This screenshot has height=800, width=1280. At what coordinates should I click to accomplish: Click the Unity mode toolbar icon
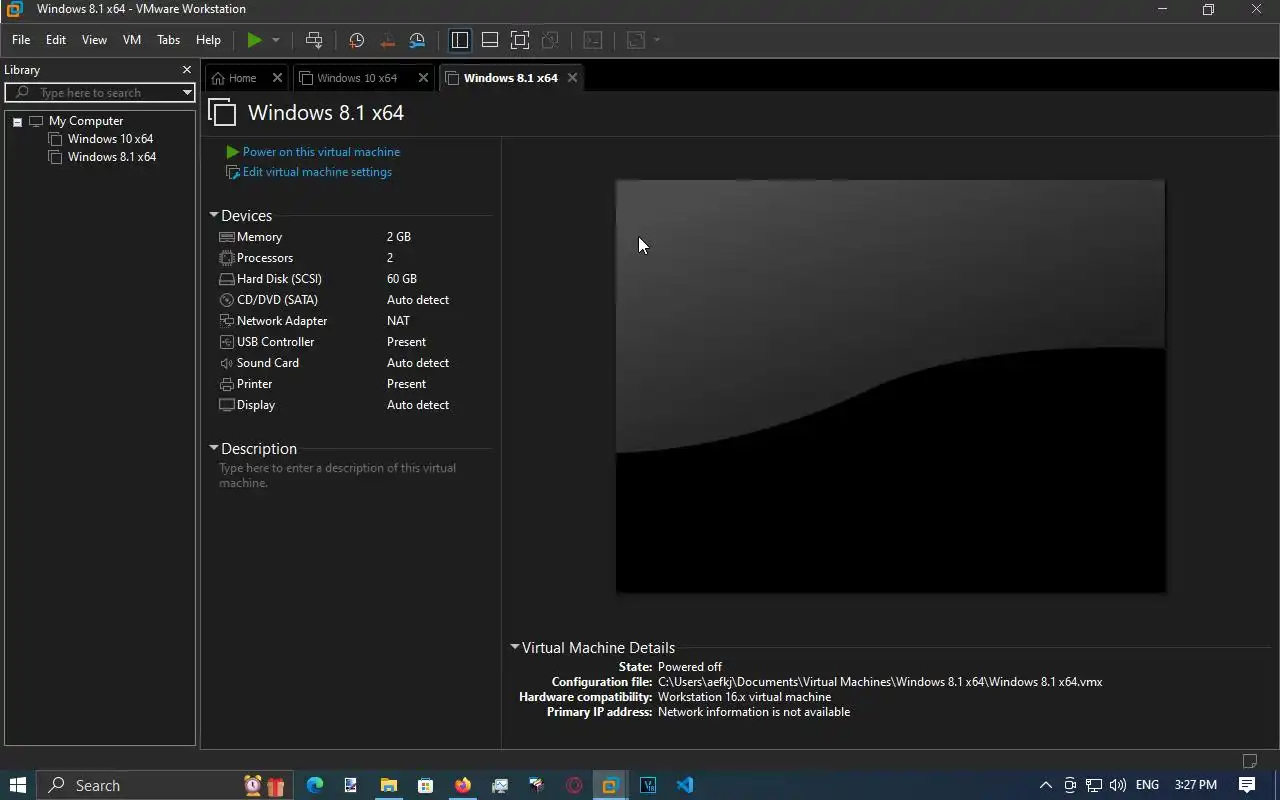coord(550,40)
